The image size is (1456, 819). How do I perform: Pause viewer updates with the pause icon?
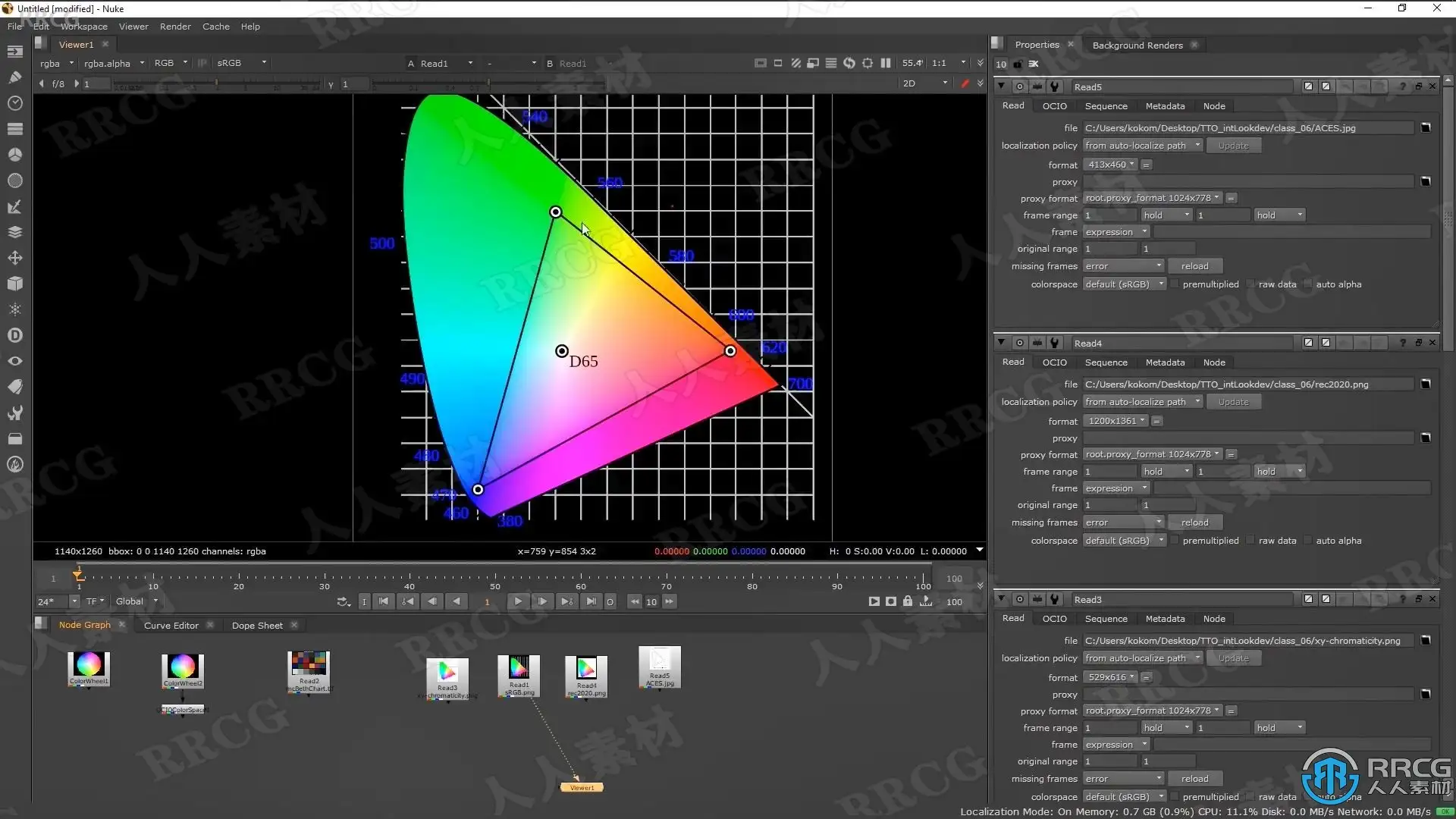pos(886,63)
